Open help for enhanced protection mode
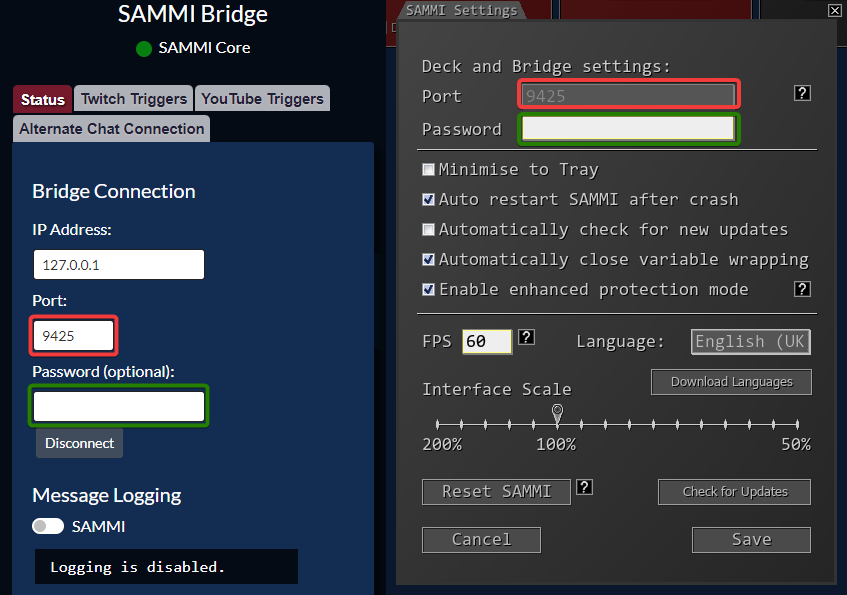Viewport: 847px width, 595px height. tap(802, 289)
